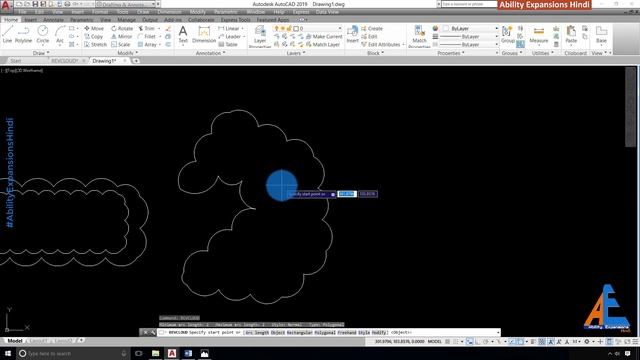
Task: Expand the Layers panel
Action: (296, 53)
